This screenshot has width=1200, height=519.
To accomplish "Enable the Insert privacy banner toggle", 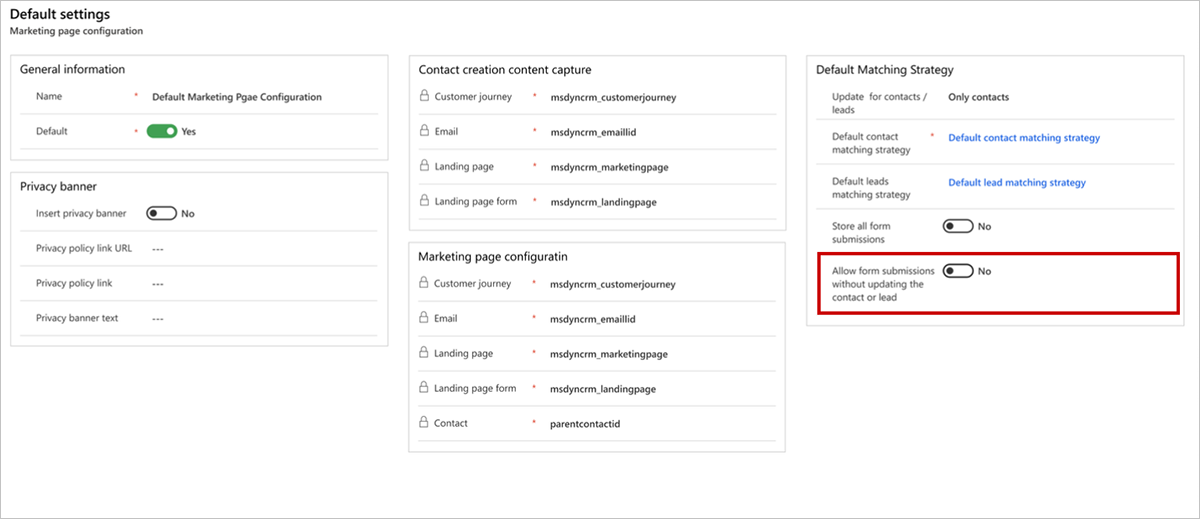I will click(162, 213).
